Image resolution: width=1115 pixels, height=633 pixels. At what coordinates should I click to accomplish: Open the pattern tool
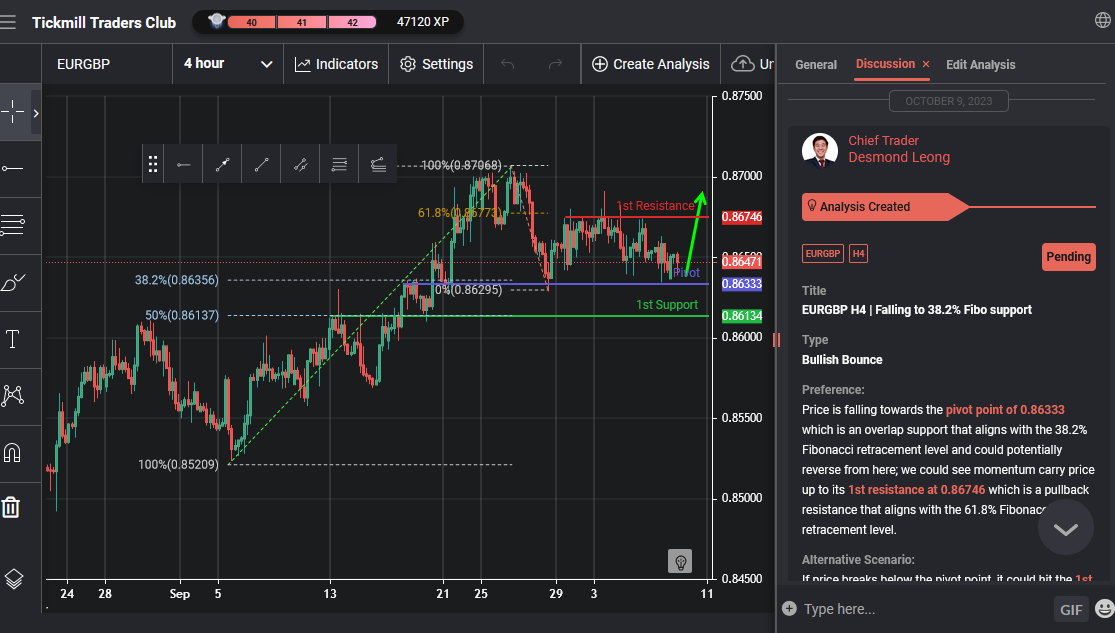[13, 395]
